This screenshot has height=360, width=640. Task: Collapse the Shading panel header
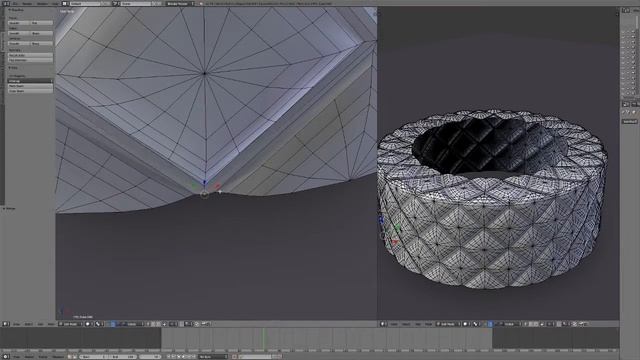point(16,10)
